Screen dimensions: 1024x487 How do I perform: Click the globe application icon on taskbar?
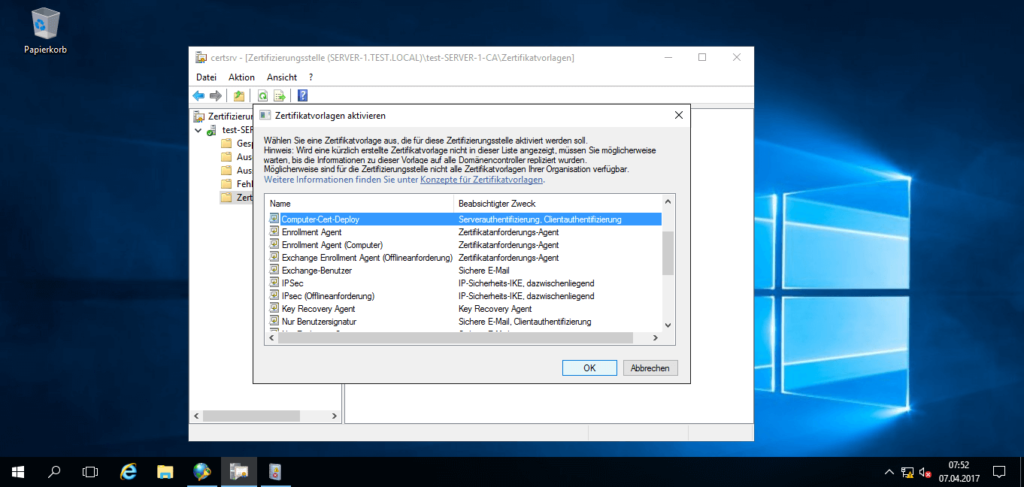click(202, 471)
